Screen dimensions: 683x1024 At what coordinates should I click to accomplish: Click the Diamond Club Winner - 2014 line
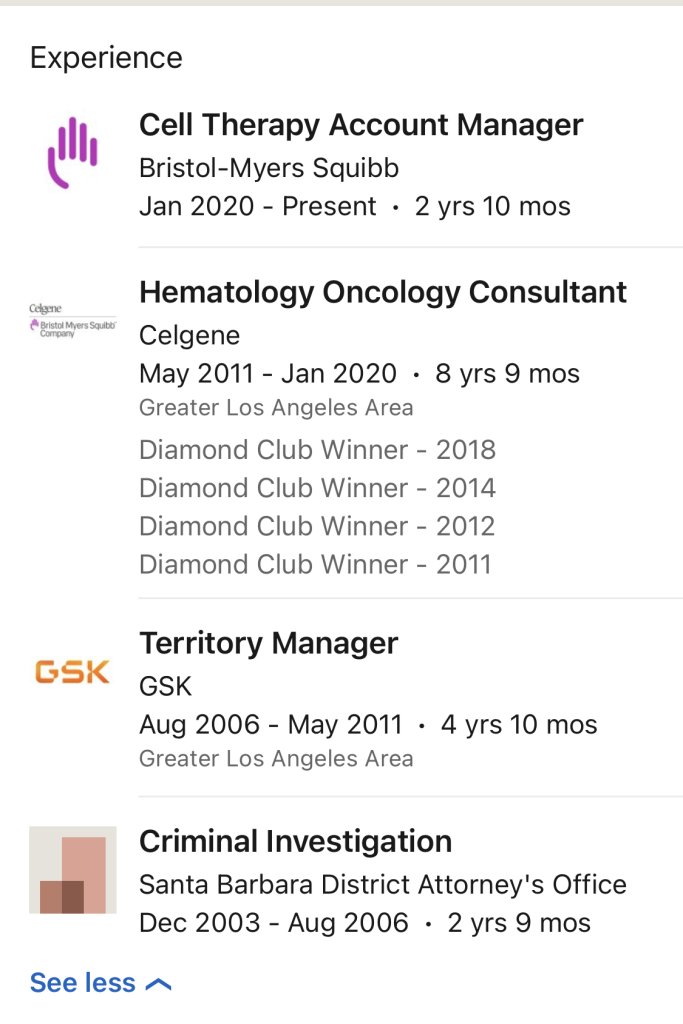(317, 488)
